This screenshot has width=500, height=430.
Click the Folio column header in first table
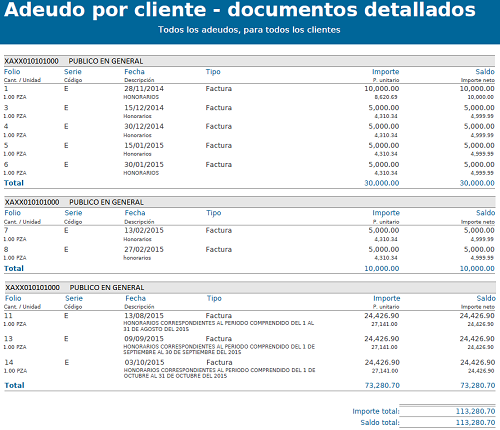(12, 72)
